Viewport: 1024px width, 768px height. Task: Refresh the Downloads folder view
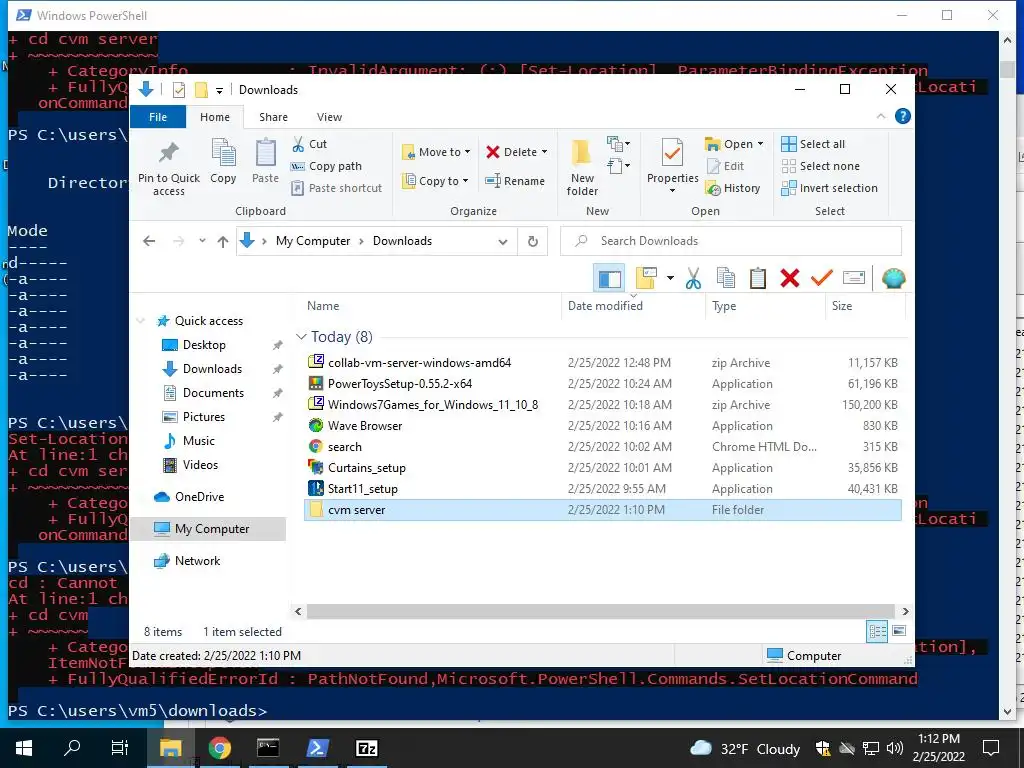click(x=533, y=242)
